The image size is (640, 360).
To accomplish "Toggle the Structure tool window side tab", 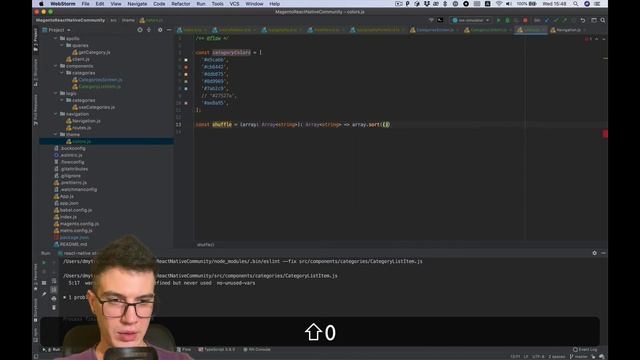I will (x=36, y=72).
